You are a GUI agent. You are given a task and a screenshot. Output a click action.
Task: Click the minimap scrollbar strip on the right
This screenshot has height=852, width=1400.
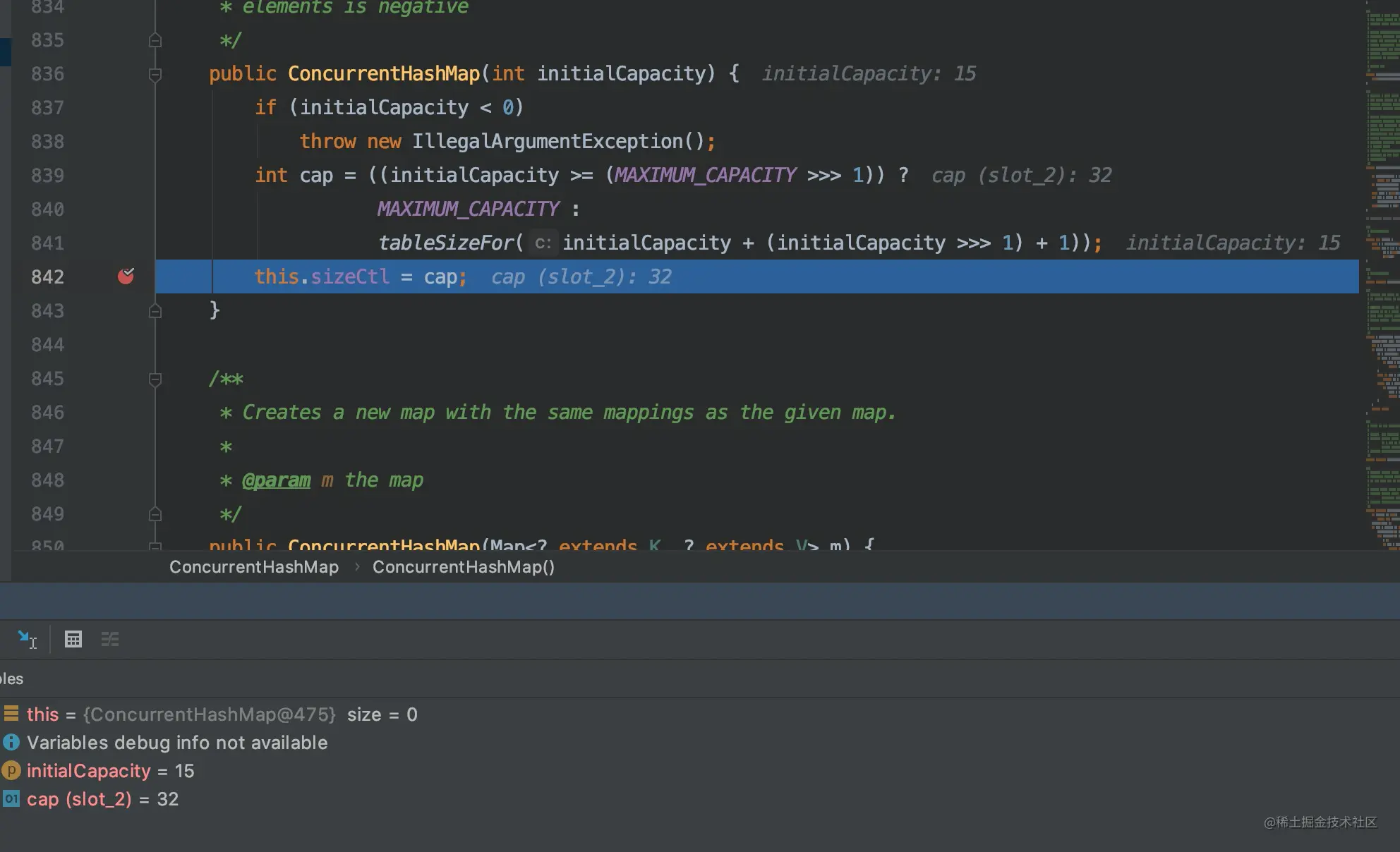[1383, 275]
